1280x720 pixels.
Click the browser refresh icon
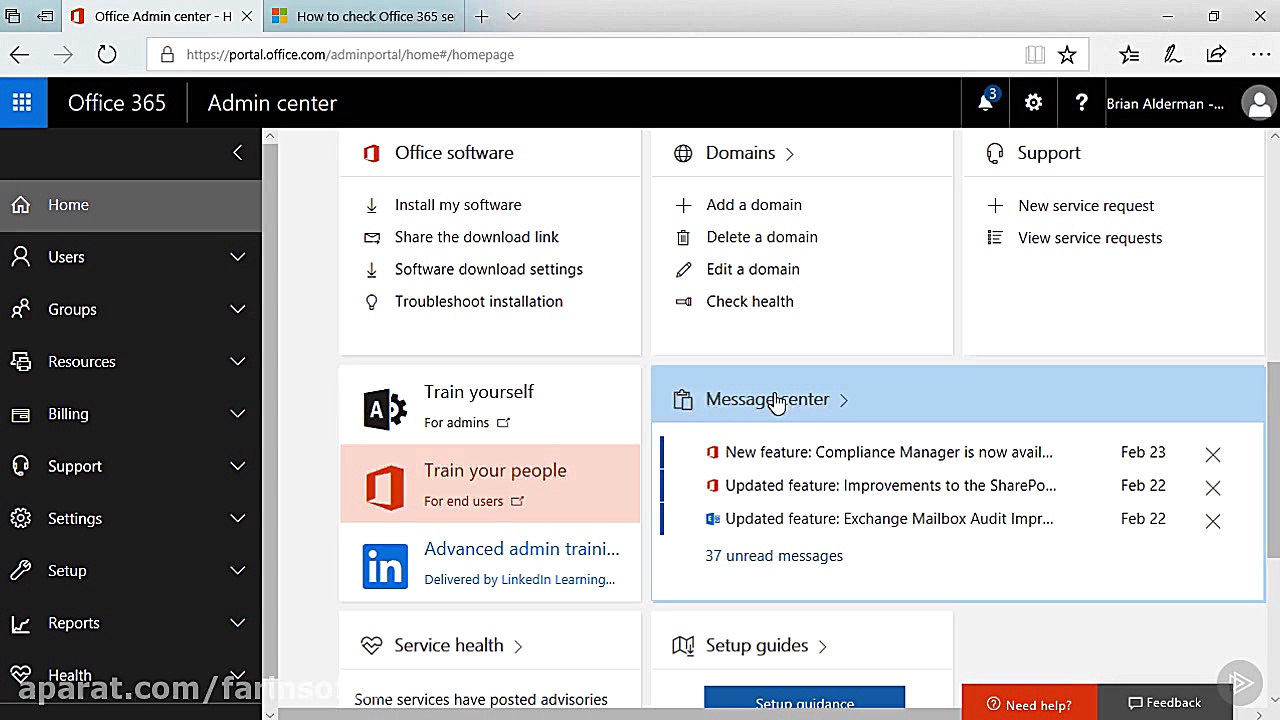pyautogui.click(x=107, y=55)
